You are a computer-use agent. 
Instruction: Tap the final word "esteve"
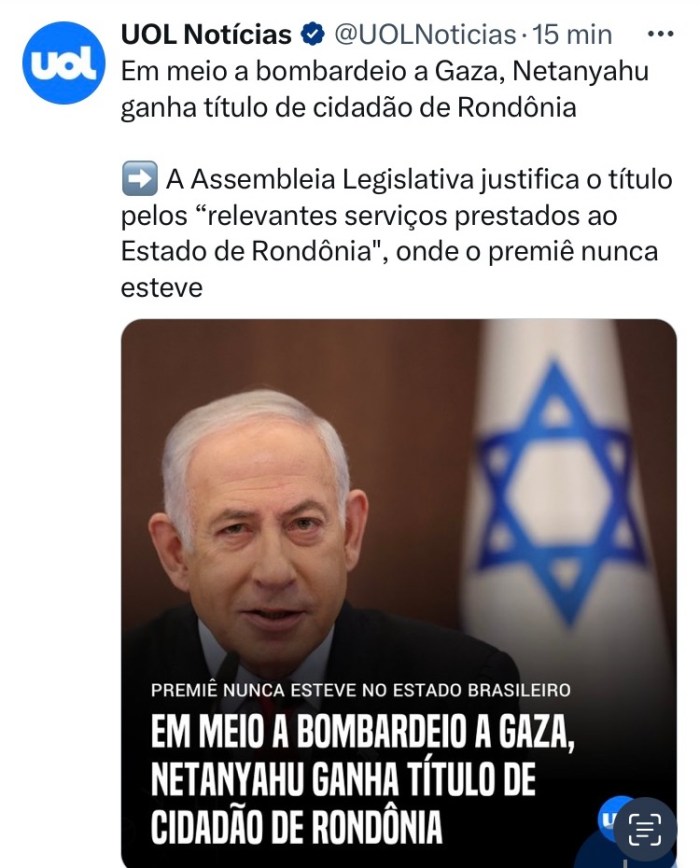click(x=162, y=288)
